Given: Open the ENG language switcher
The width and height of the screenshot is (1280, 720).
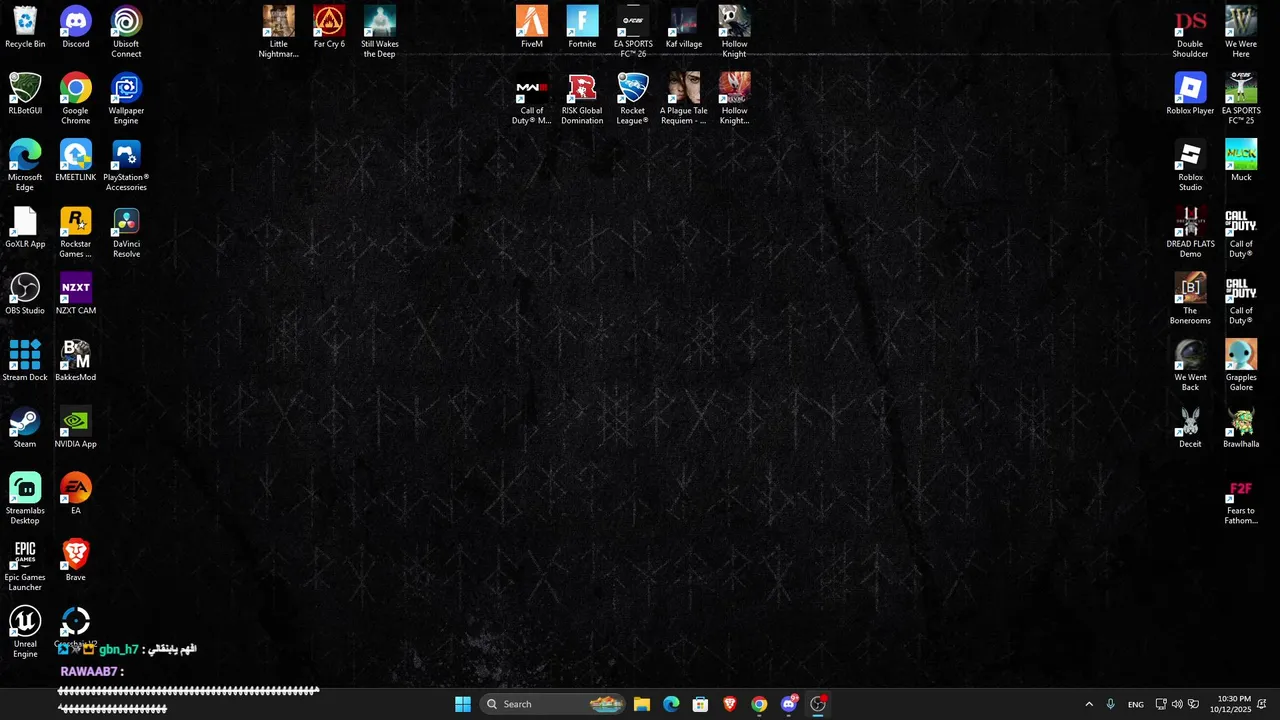Looking at the screenshot, I should pyautogui.click(x=1136, y=704).
